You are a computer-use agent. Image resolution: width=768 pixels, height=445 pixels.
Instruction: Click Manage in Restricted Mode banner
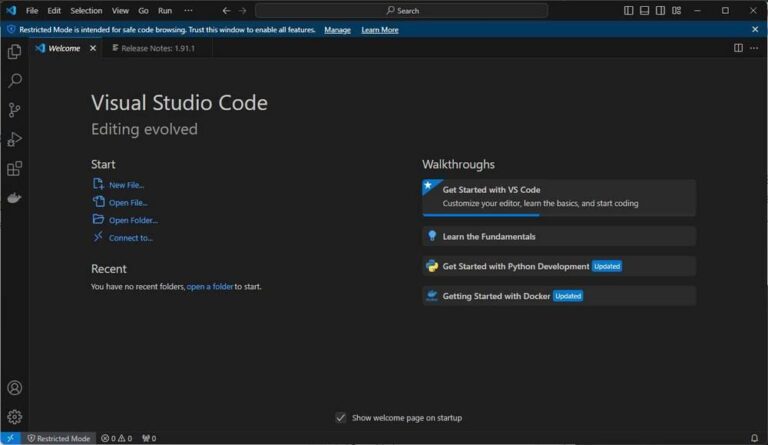click(337, 30)
